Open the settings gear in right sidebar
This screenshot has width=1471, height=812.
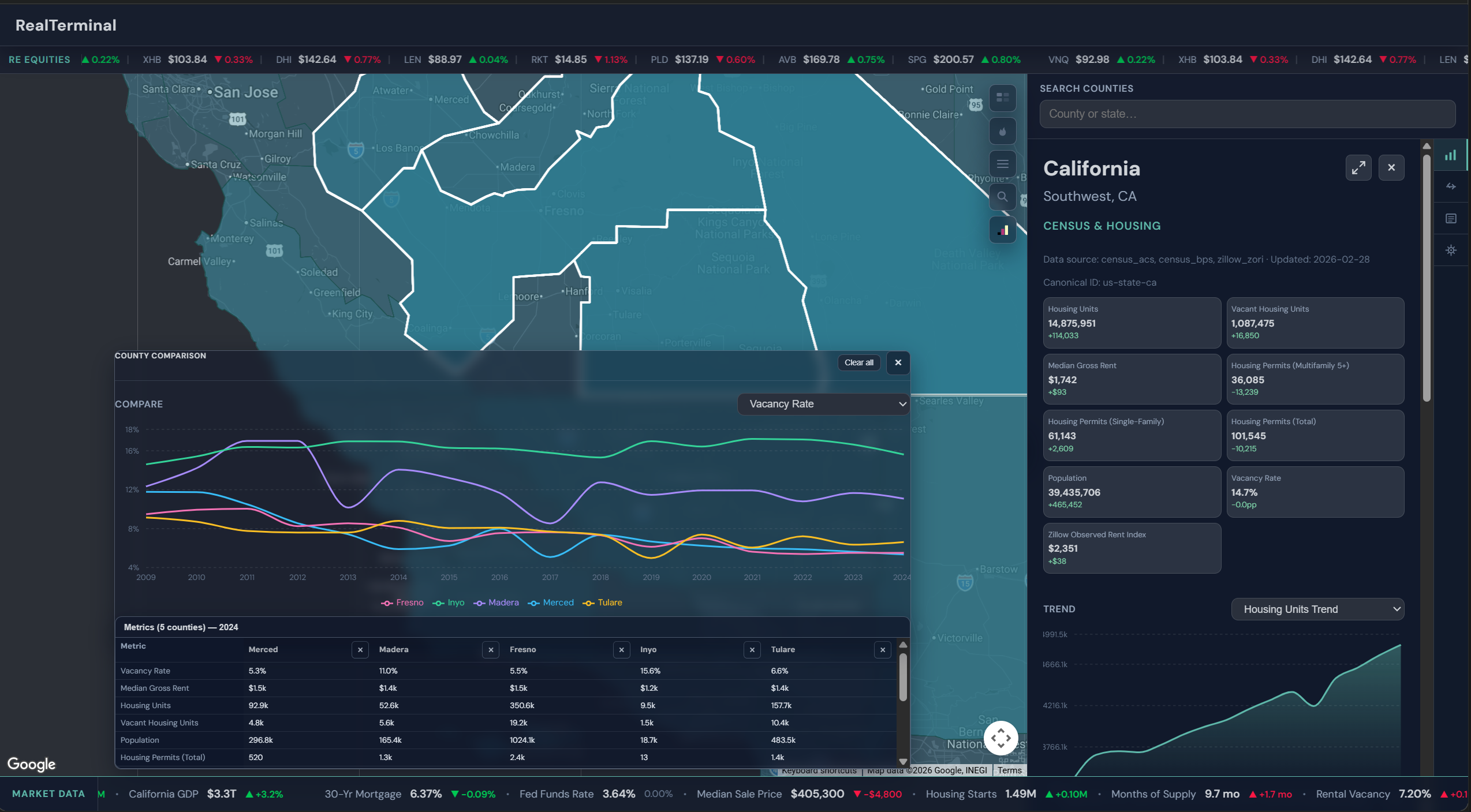pos(1451,250)
